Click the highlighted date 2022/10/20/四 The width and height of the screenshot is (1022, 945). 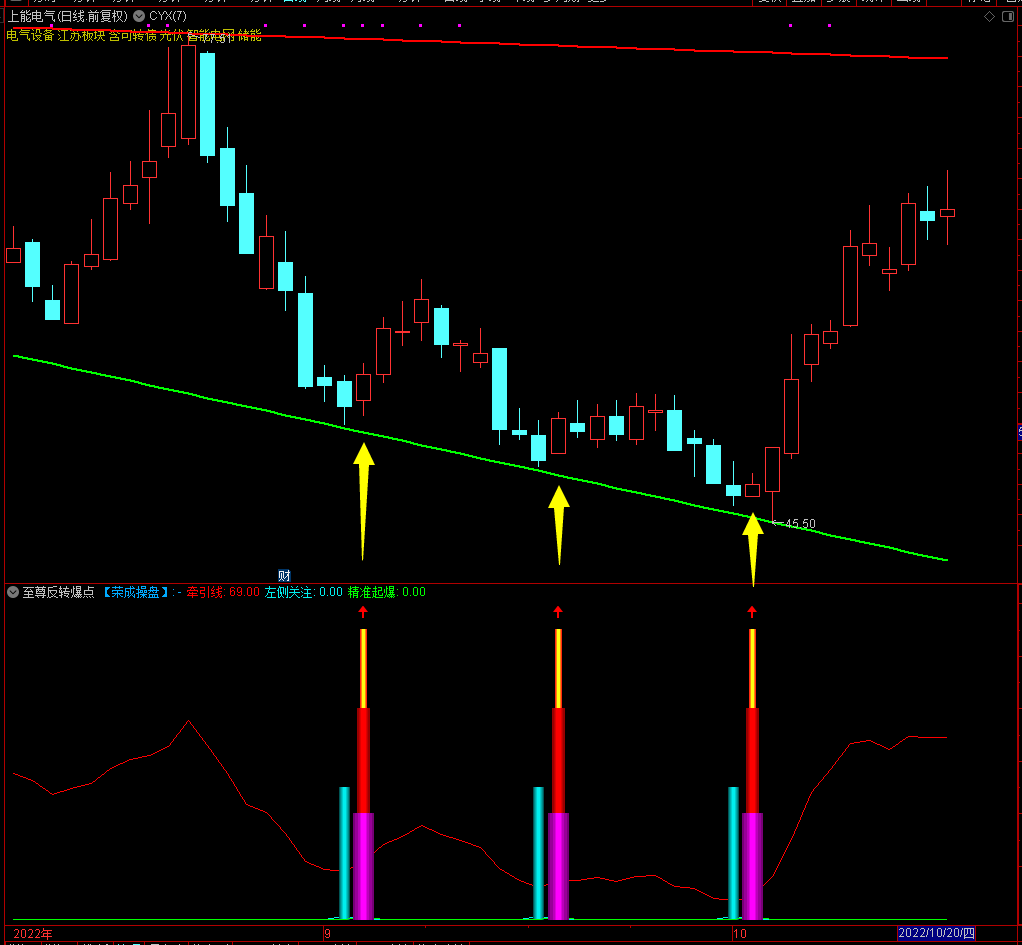coord(936,933)
